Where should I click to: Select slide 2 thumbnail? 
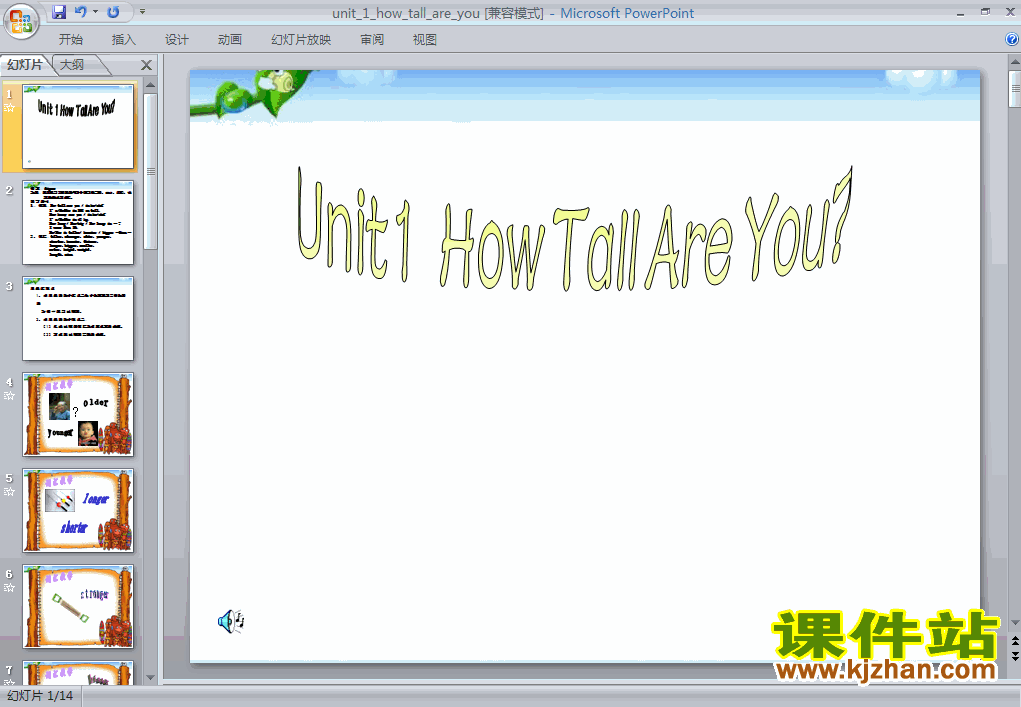[78, 223]
